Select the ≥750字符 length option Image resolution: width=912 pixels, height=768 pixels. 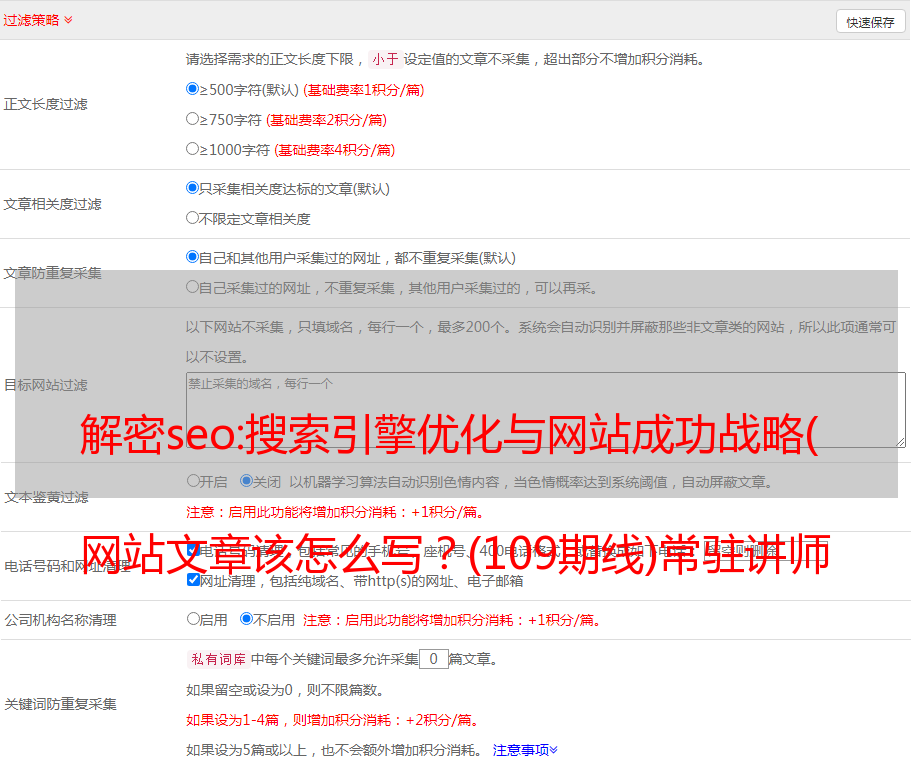193,119
